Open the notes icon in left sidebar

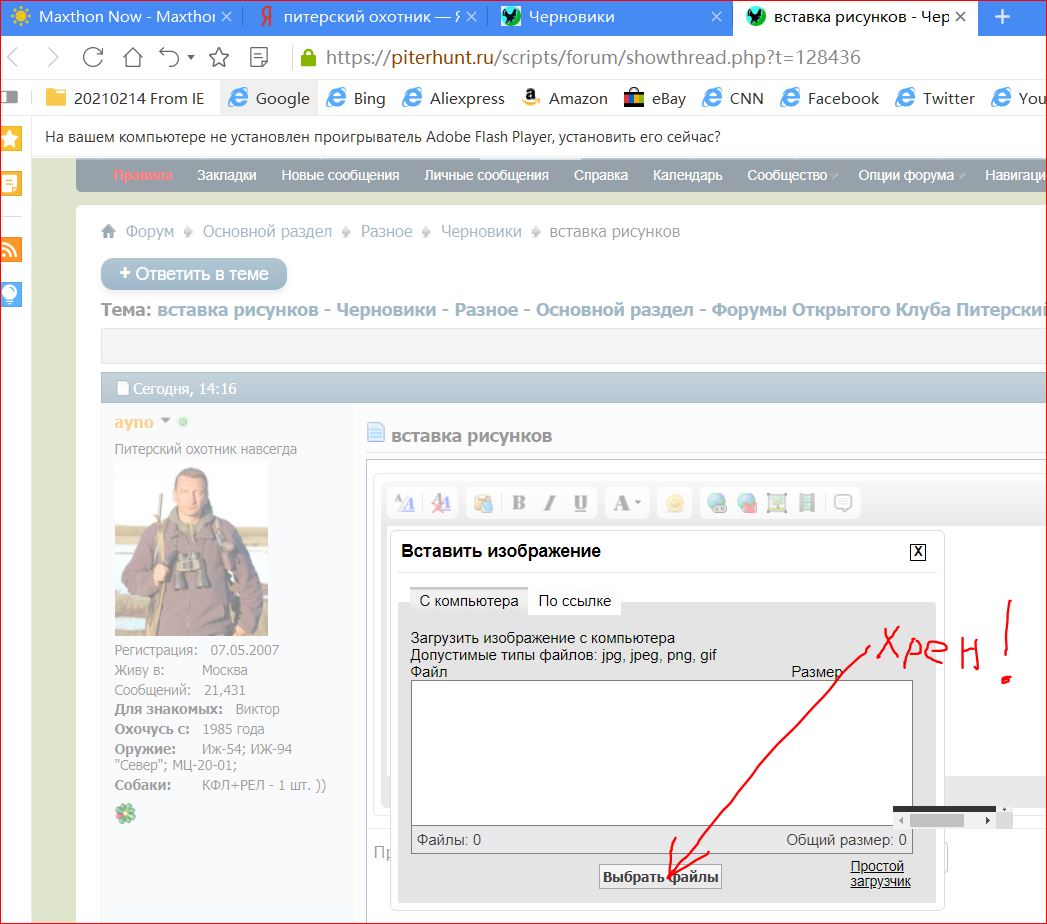[11, 183]
